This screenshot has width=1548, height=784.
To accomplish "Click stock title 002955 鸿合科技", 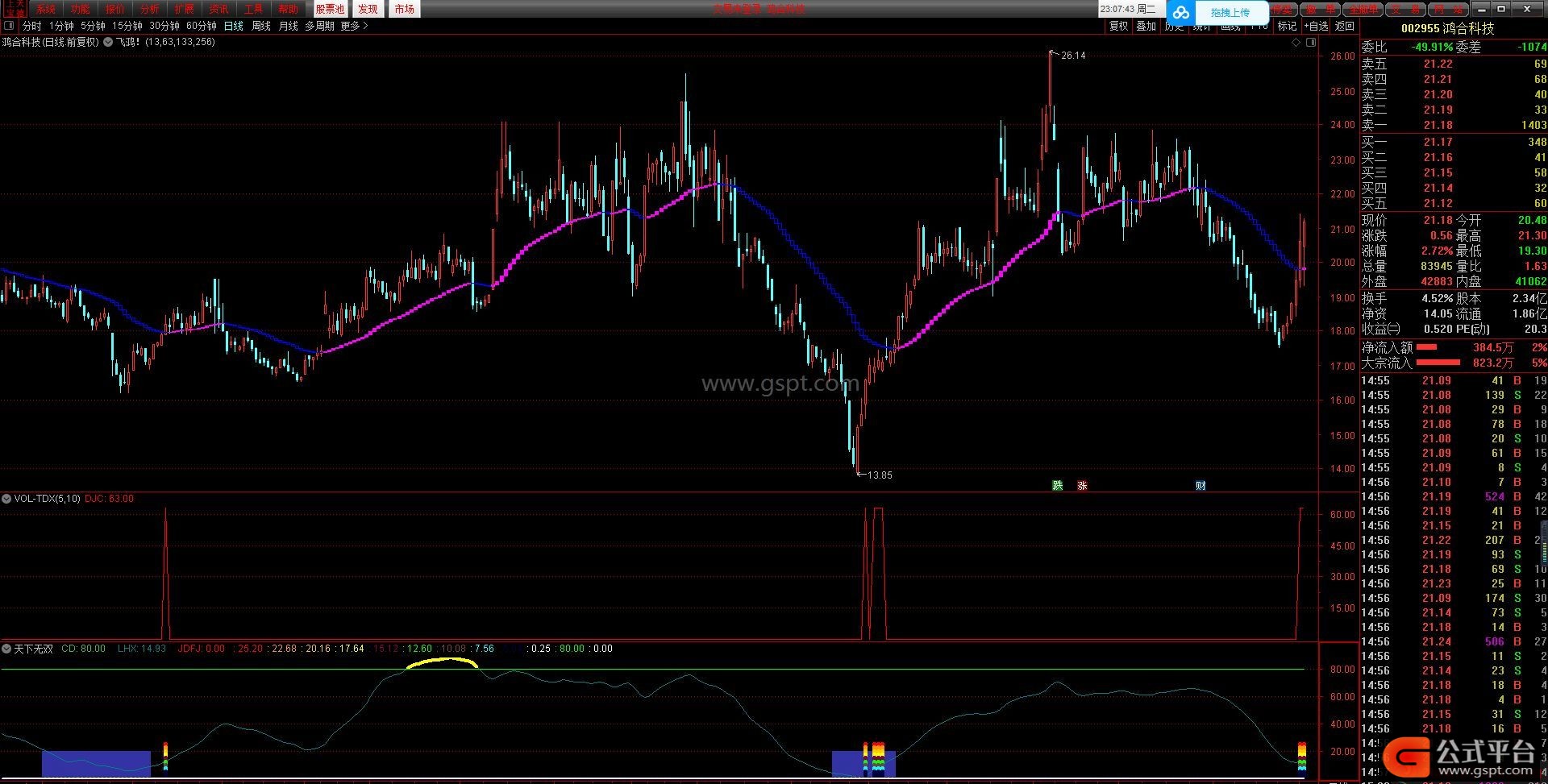I will 1447,28.
